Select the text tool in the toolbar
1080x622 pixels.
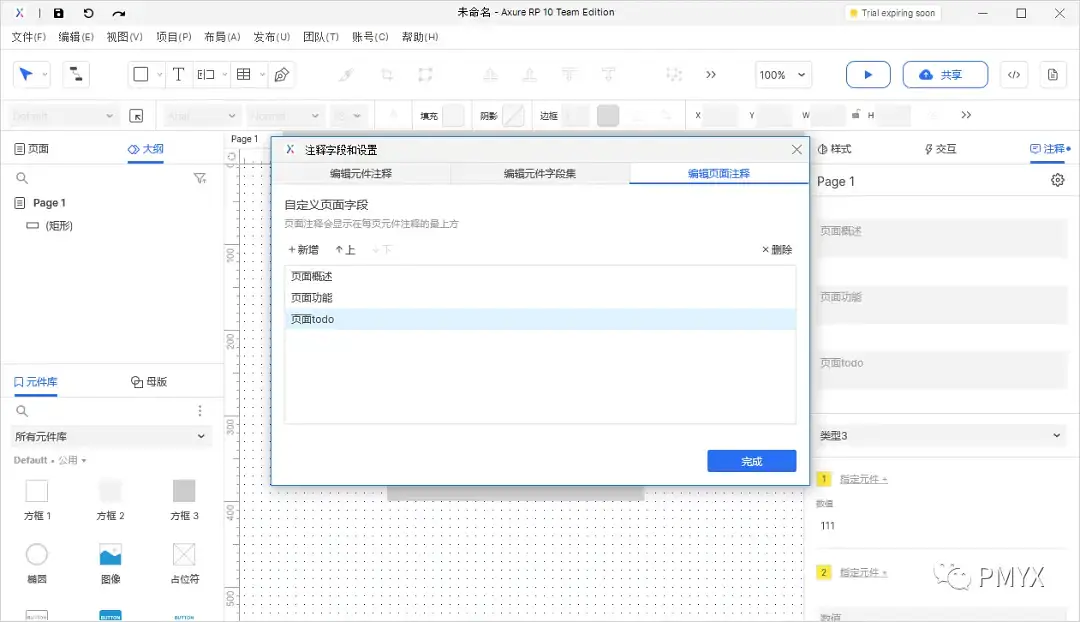(x=178, y=74)
